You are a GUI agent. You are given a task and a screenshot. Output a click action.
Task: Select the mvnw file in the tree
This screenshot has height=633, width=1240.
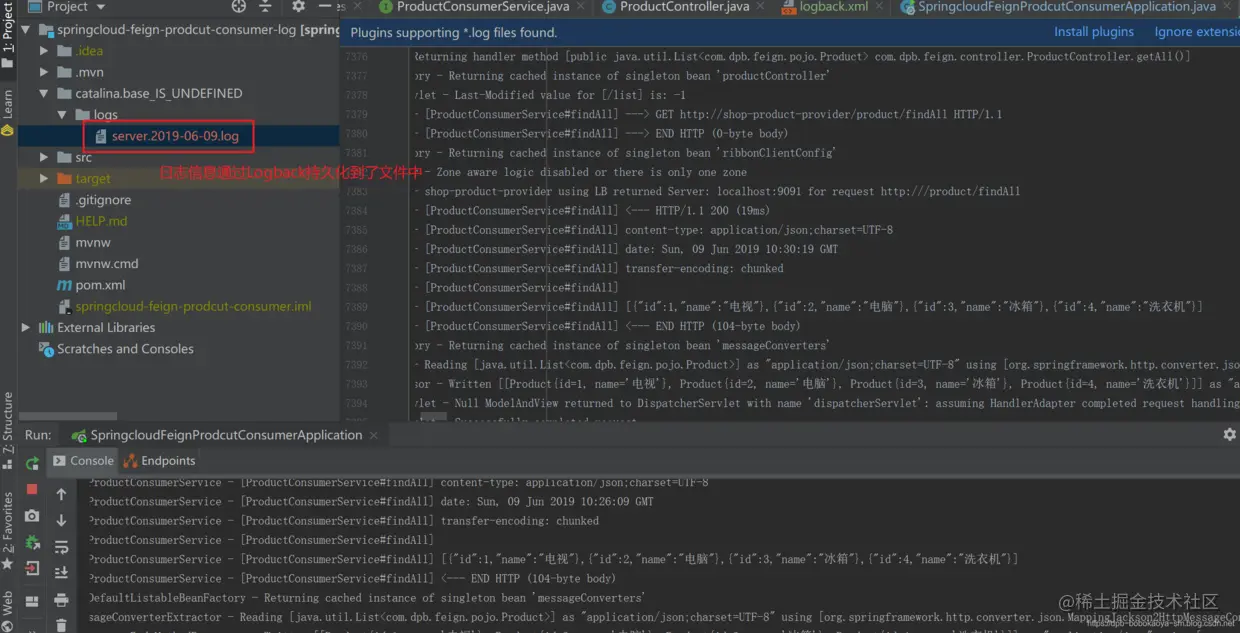pos(84,243)
